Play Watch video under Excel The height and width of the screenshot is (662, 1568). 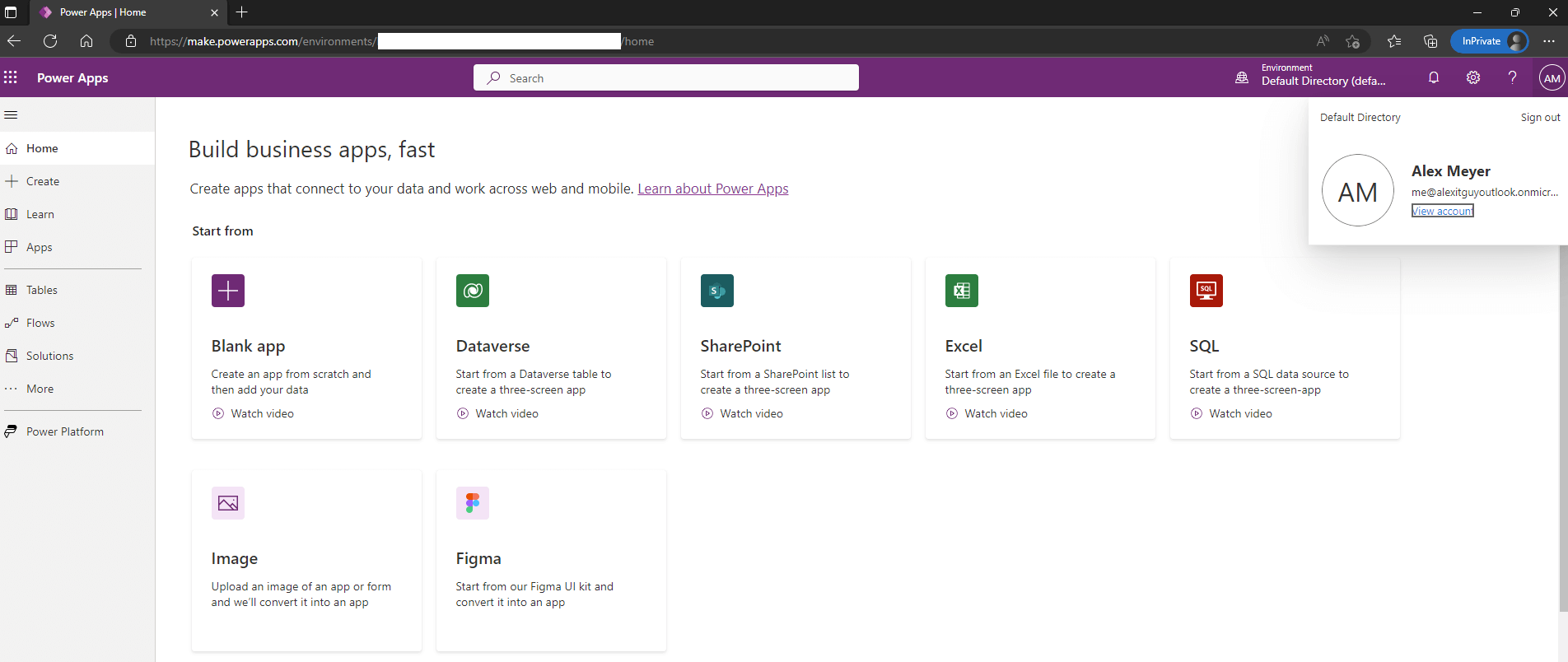coord(987,413)
